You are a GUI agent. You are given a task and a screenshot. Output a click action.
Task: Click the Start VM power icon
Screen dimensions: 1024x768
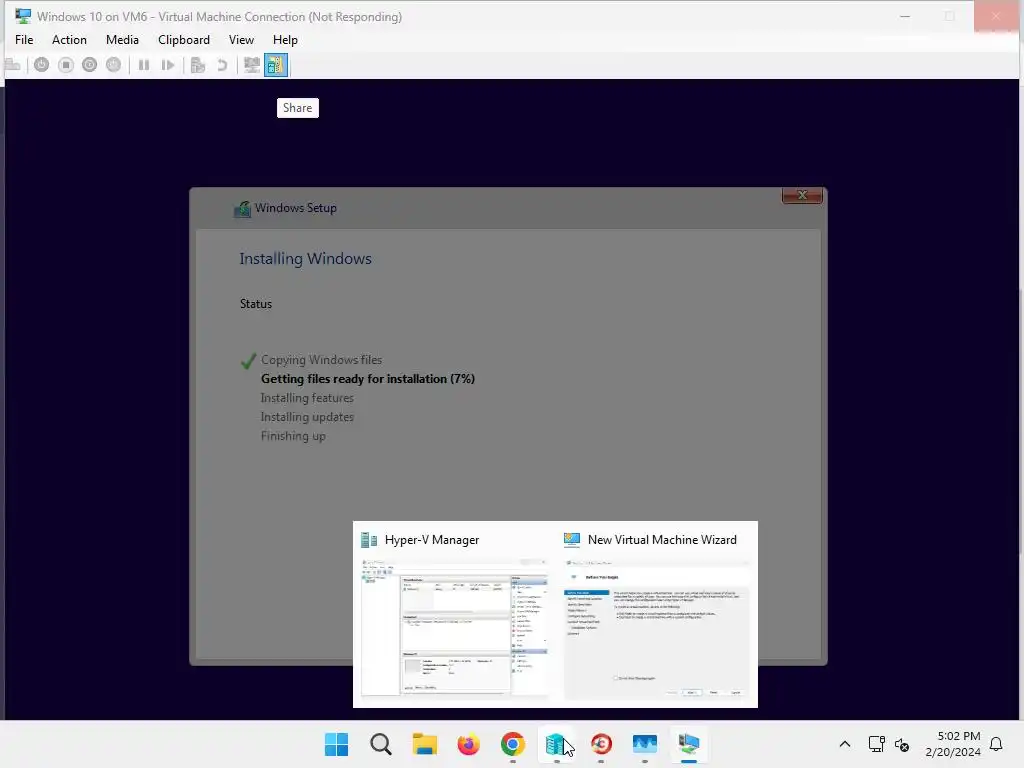coord(41,65)
